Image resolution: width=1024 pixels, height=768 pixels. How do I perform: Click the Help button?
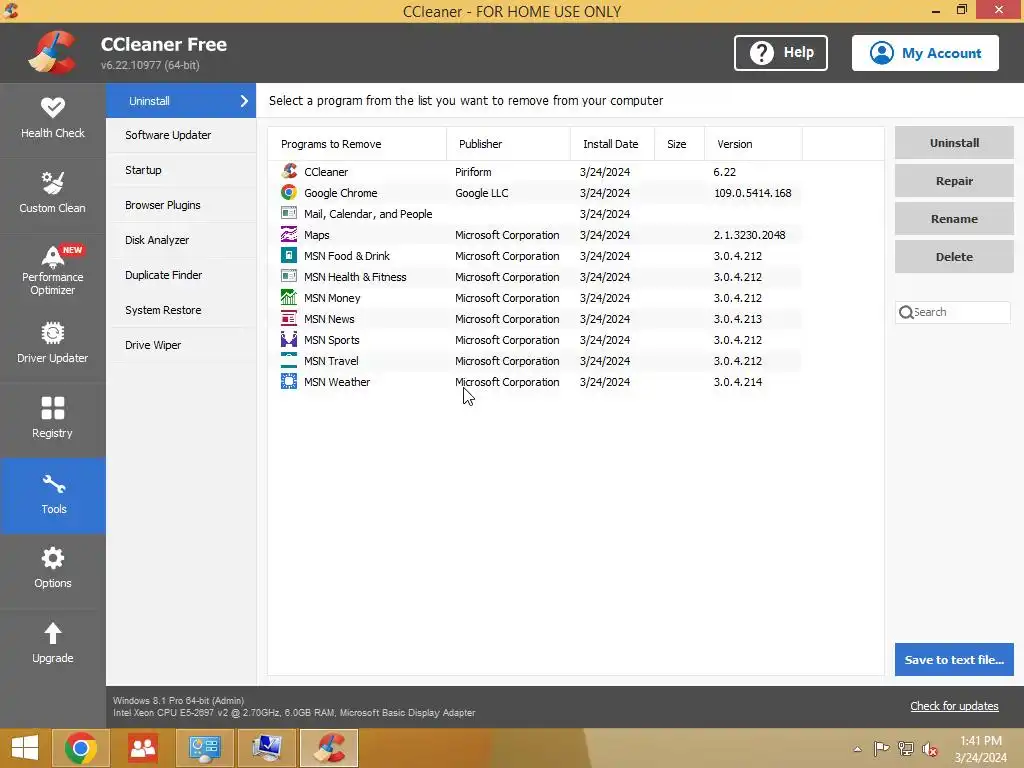click(x=781, y=53)
